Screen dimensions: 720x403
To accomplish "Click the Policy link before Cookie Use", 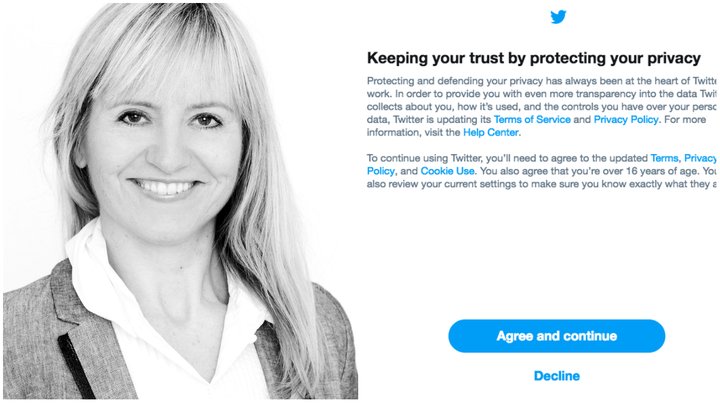I will click(x=381, y=171).
